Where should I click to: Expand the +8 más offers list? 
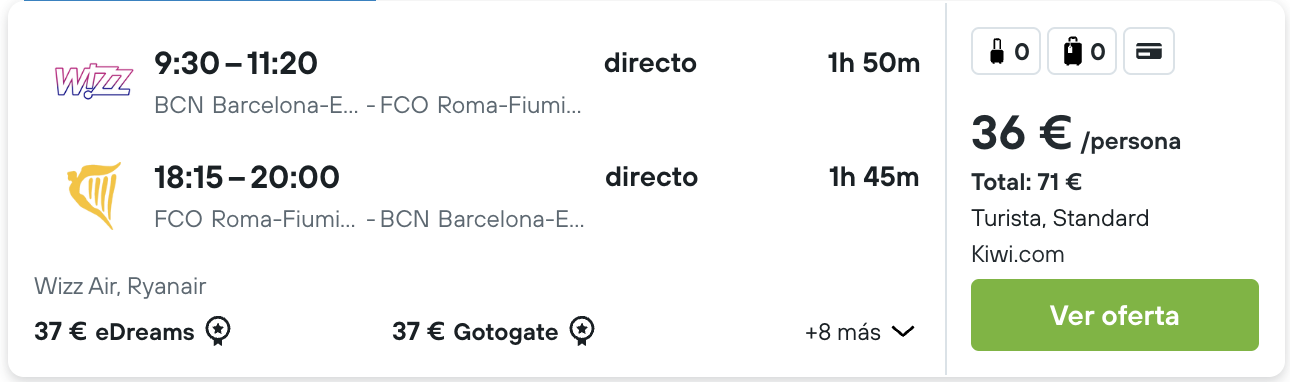pos(860,332)
